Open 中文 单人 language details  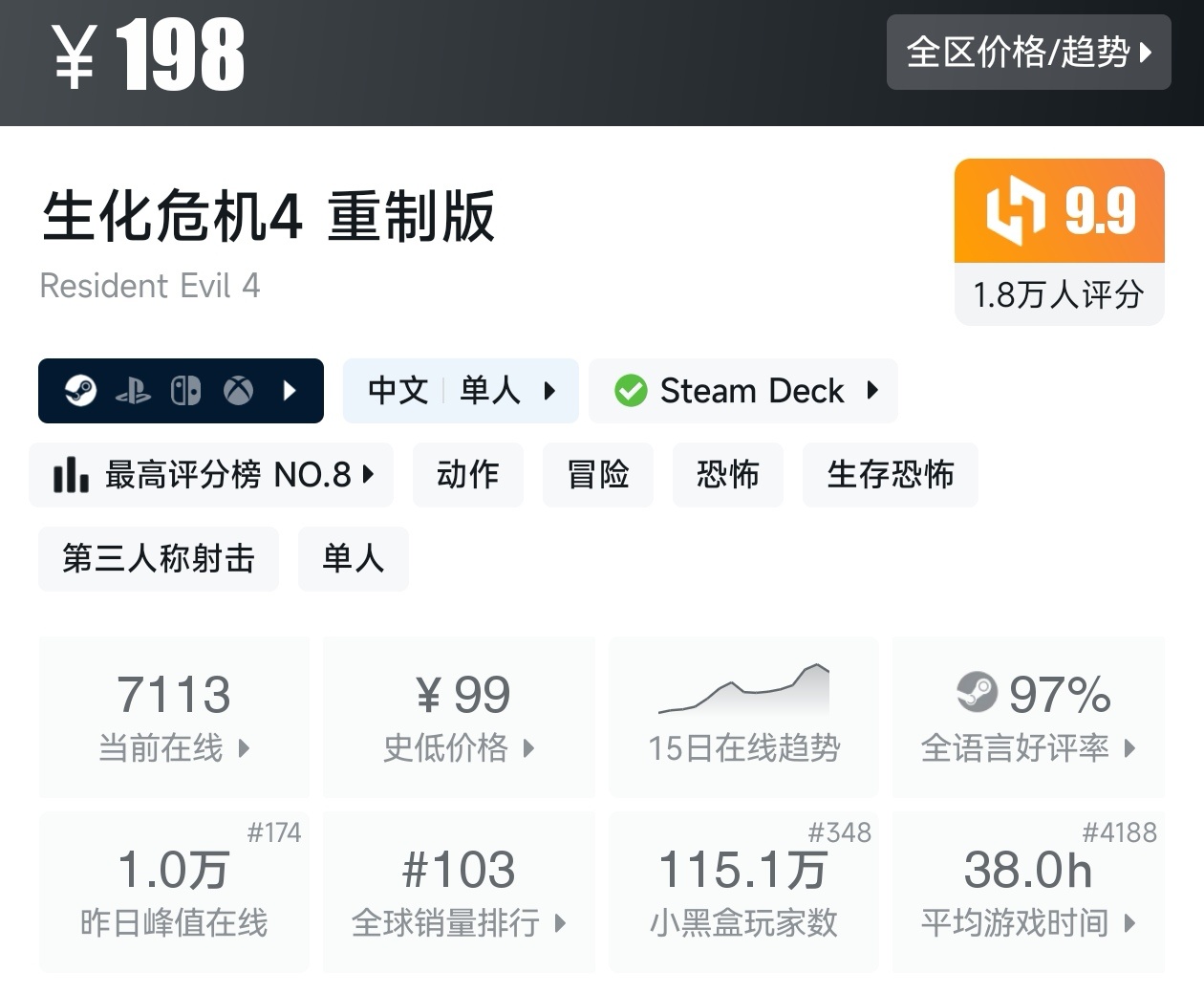tap(461, 391)
